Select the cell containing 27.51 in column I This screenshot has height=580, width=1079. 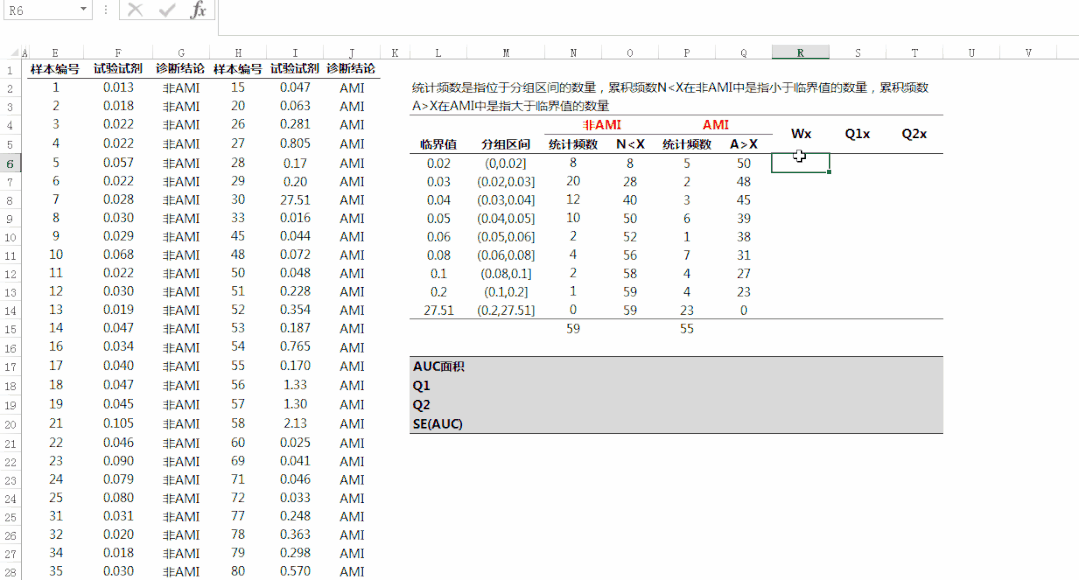[295, 200]
